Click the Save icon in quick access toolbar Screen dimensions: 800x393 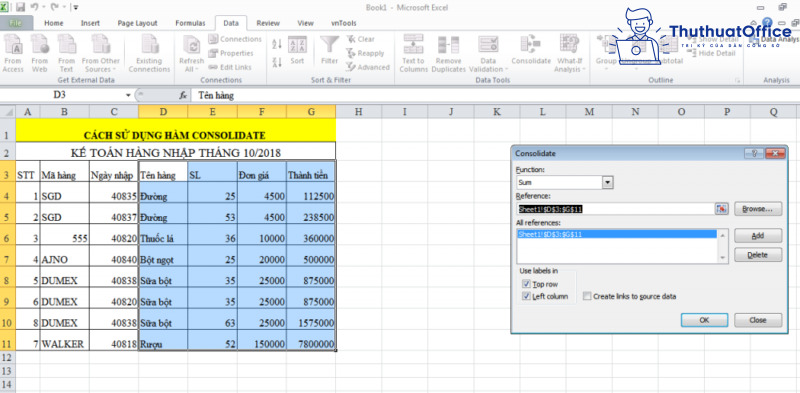pyautogui.click(x=20, y=7)
